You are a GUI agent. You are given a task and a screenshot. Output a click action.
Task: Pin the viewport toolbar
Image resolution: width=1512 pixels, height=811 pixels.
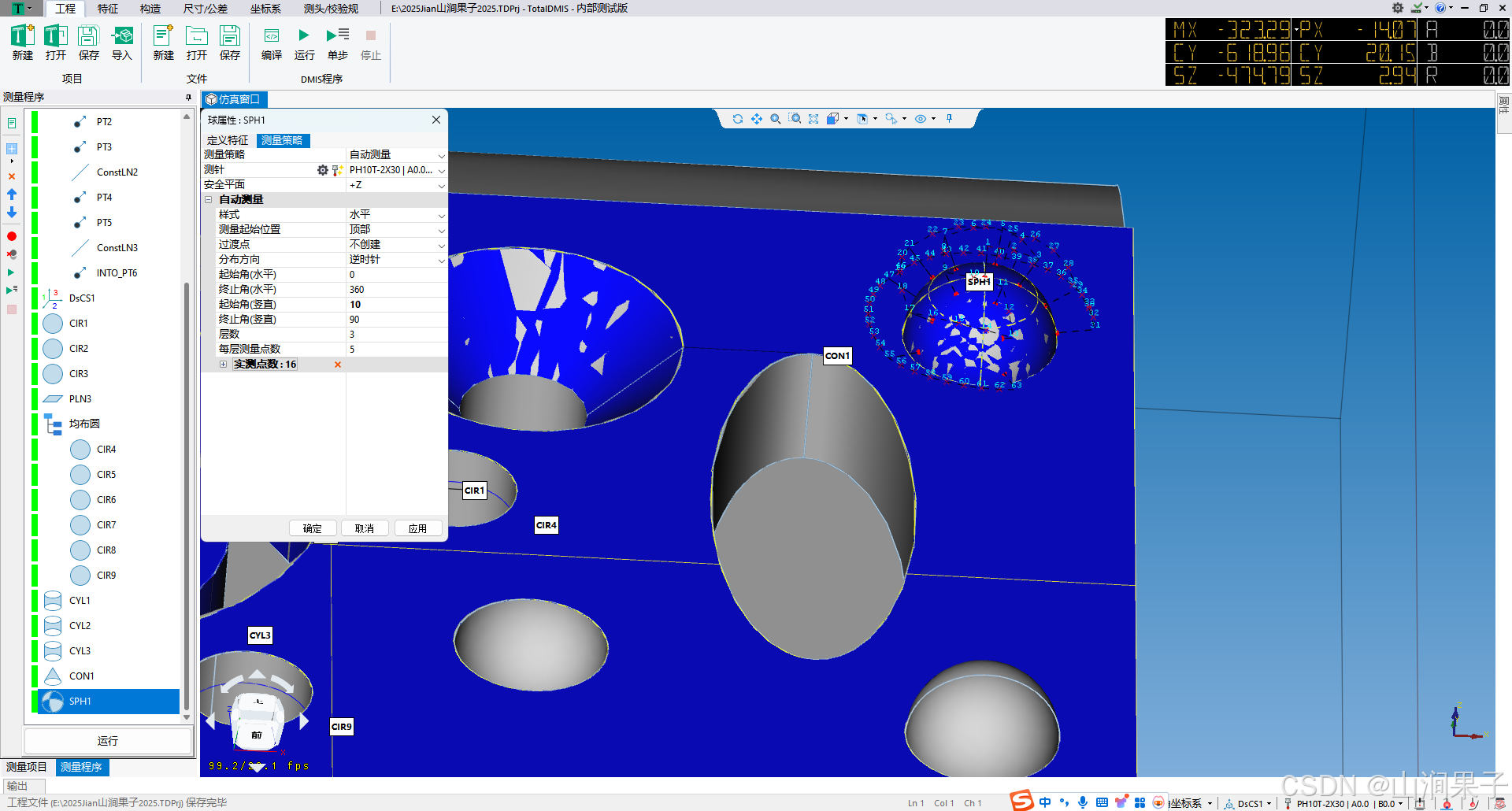[x=950, y=119]
